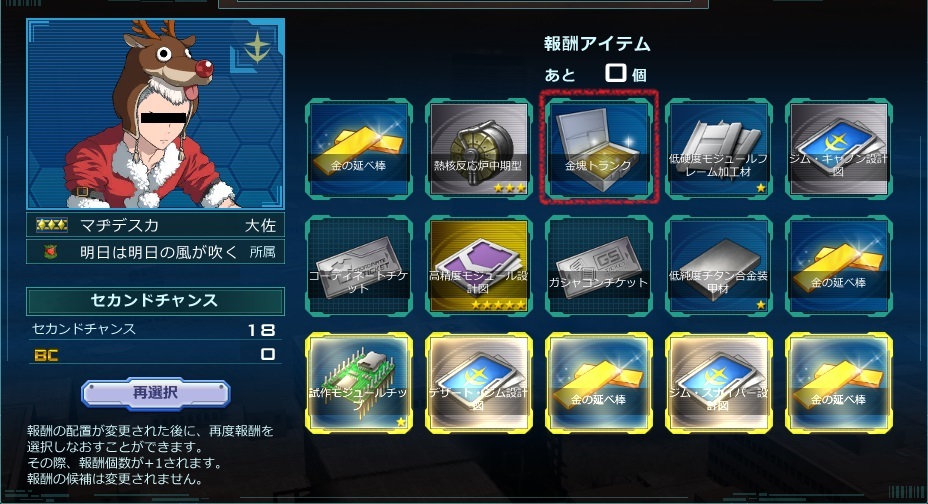Select the マヂデスカ player name row
The width and height of the screenshot is (928, 504).
(x=156, y=225)
